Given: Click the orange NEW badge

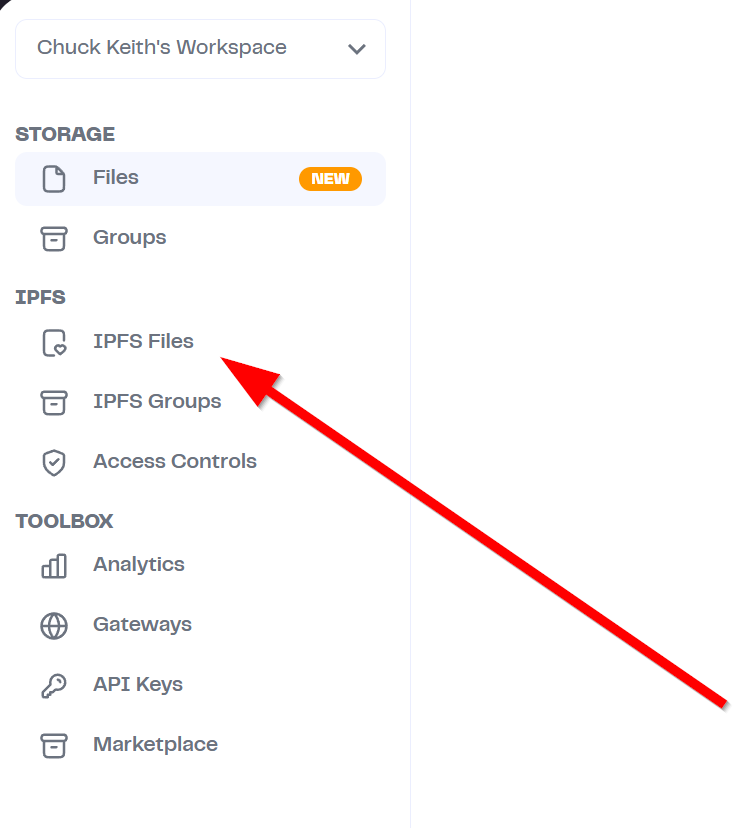Looking at the screenshot, I should click(x=330, y=179).
